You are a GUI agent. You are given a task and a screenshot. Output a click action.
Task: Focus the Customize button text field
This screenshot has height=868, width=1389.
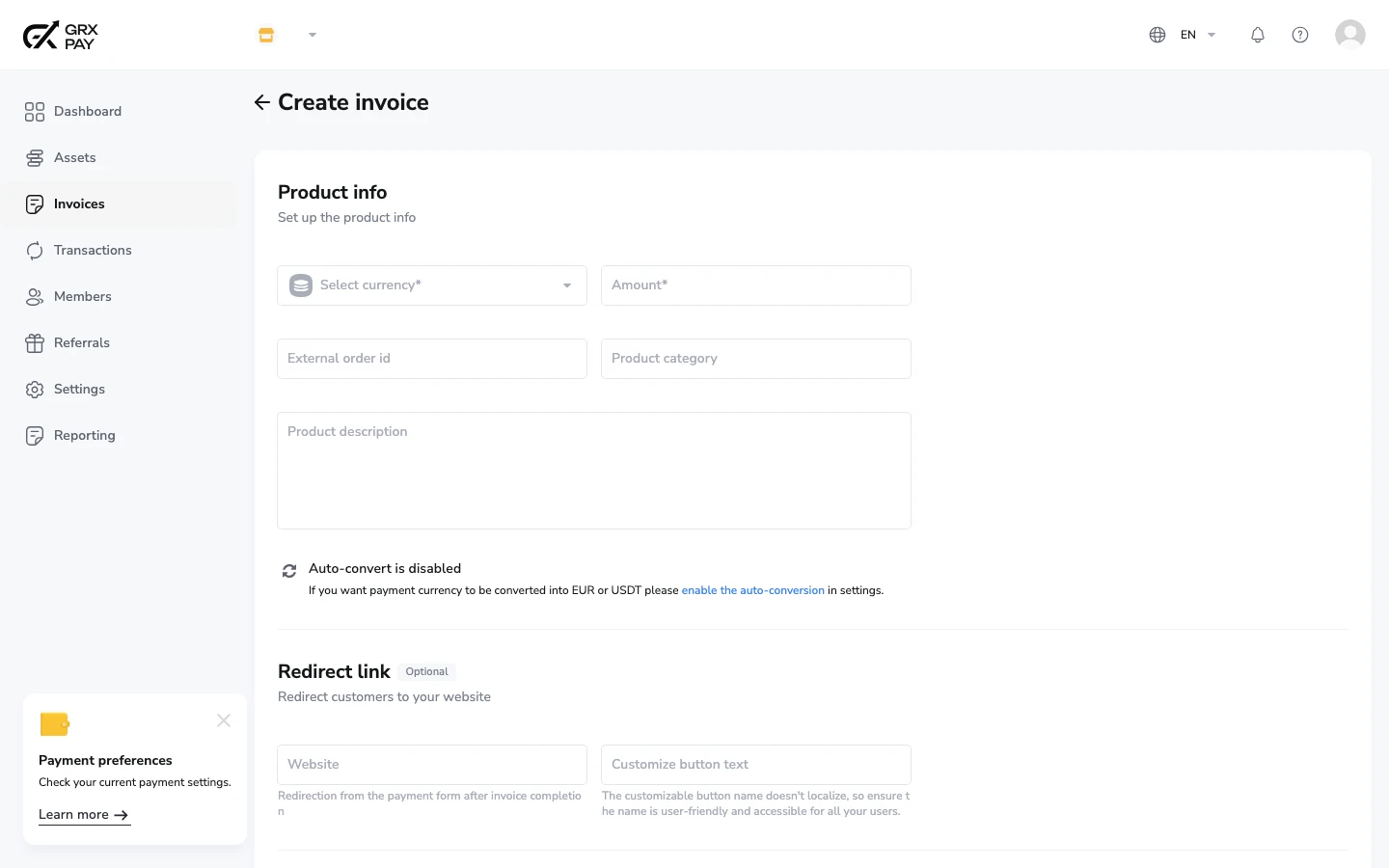pos(756,765)
